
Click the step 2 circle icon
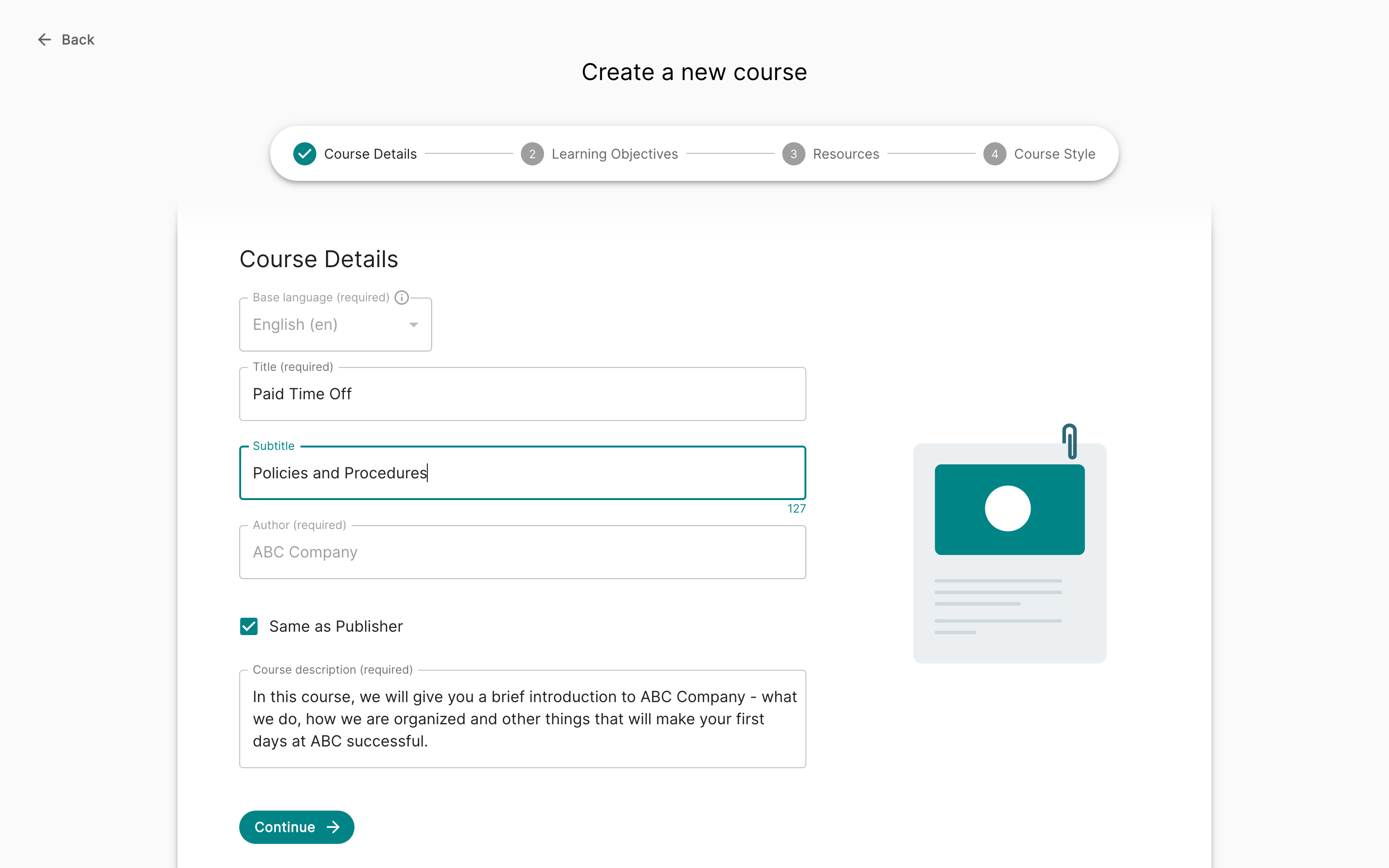532,154
